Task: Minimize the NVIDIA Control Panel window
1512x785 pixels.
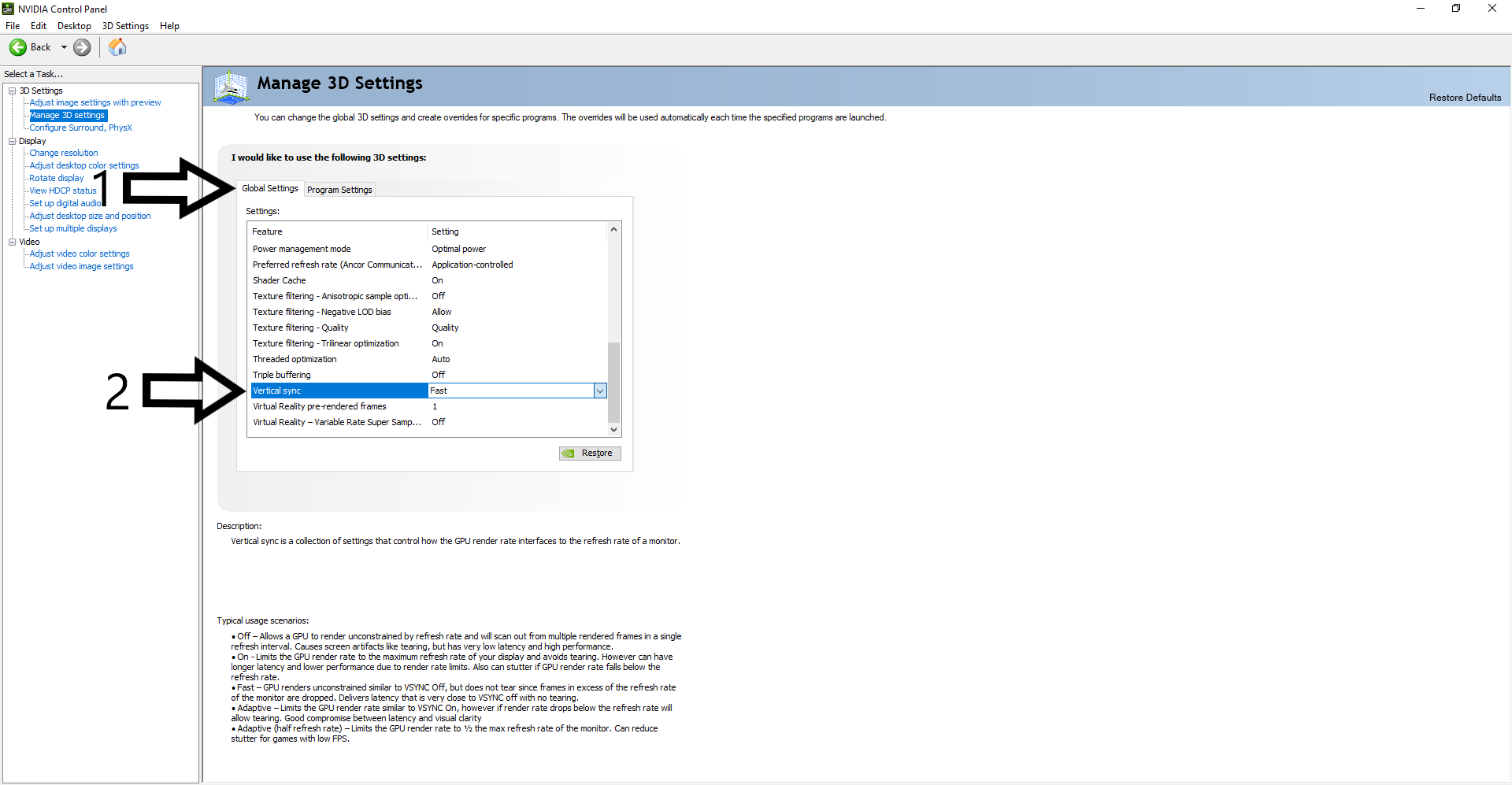Action: 1421,9
